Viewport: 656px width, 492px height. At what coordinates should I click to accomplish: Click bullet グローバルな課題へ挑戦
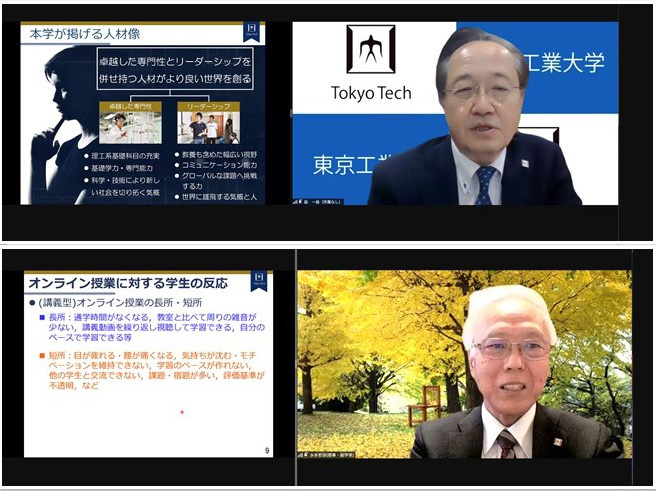(216, 176)
